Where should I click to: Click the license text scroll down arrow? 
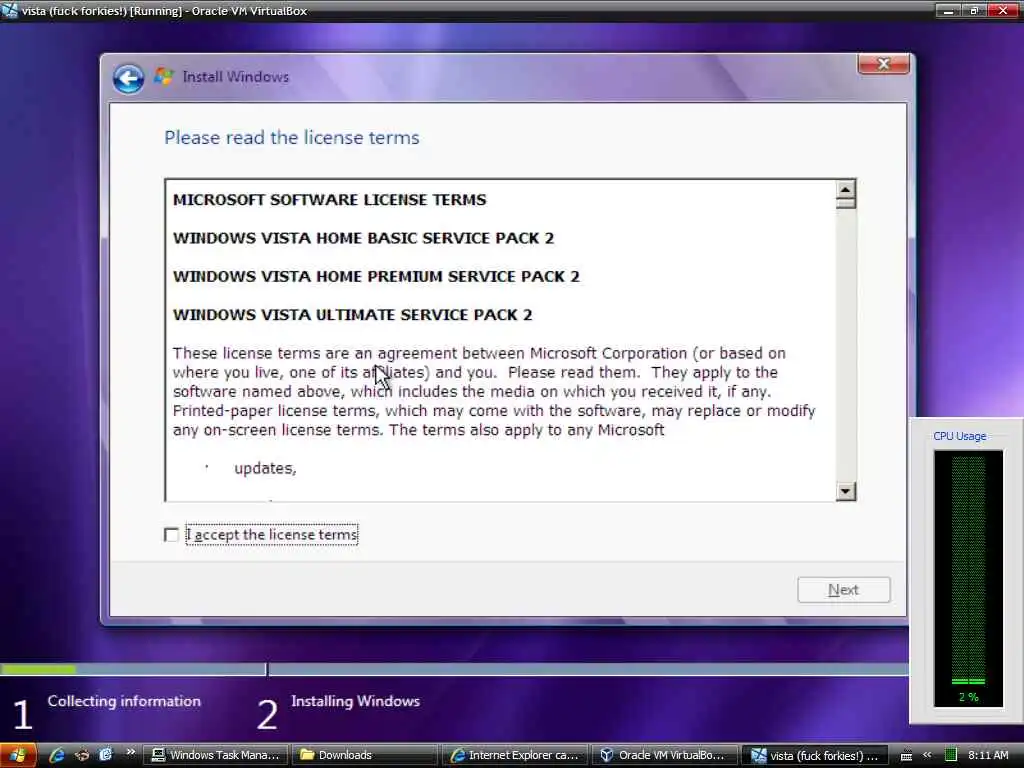[x=845, y=491]
